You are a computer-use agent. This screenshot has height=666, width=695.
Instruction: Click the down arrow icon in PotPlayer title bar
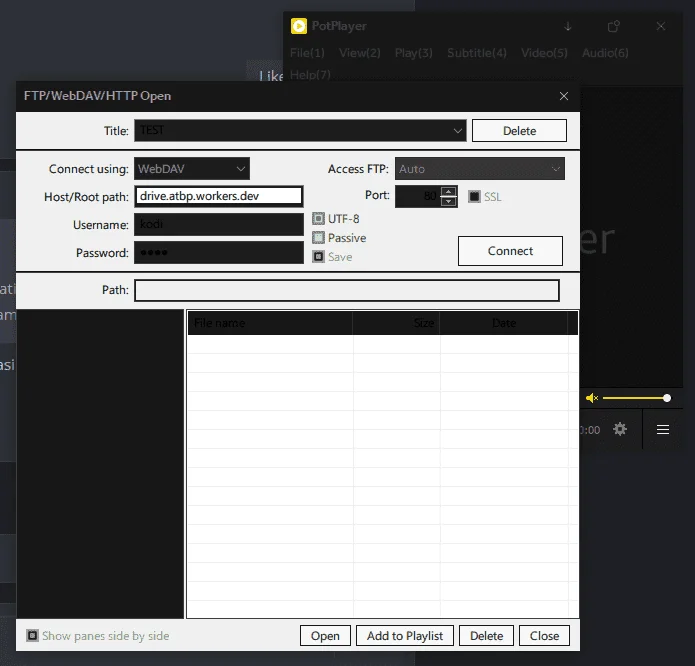568,27
